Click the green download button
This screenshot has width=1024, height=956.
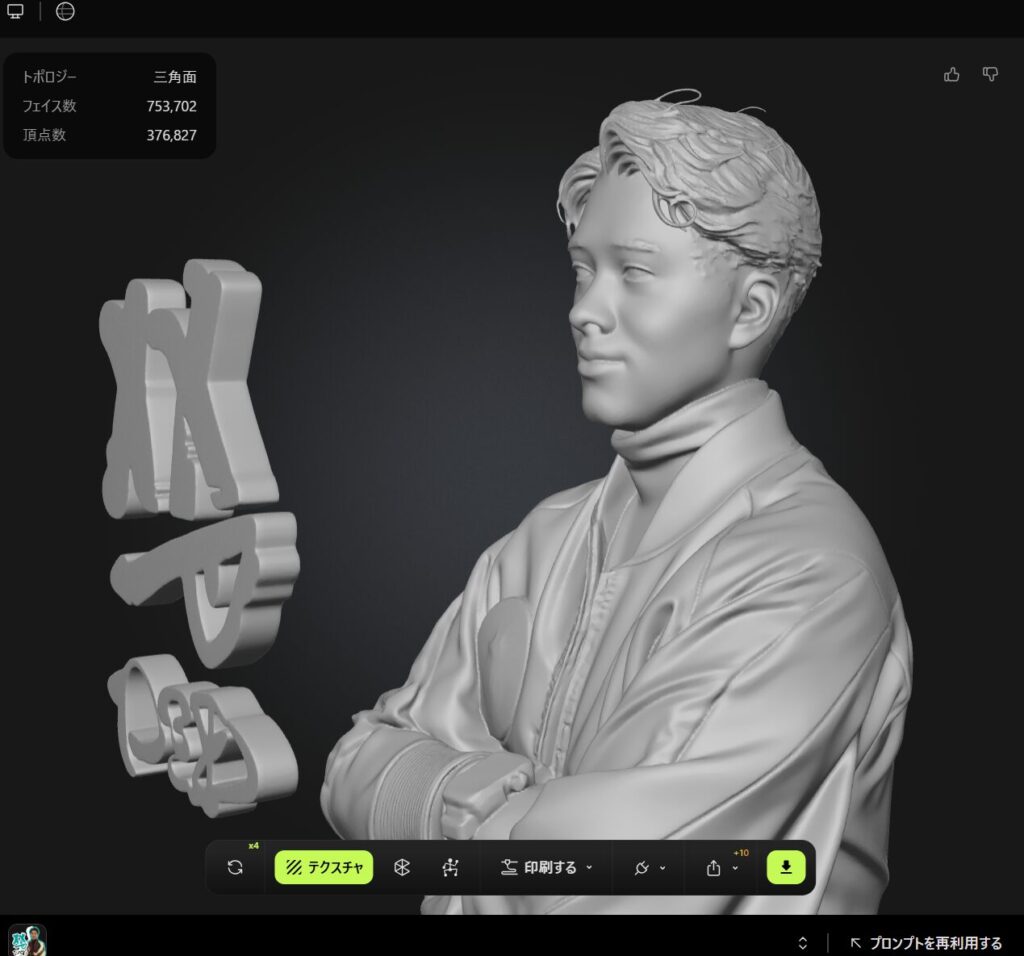786,868
